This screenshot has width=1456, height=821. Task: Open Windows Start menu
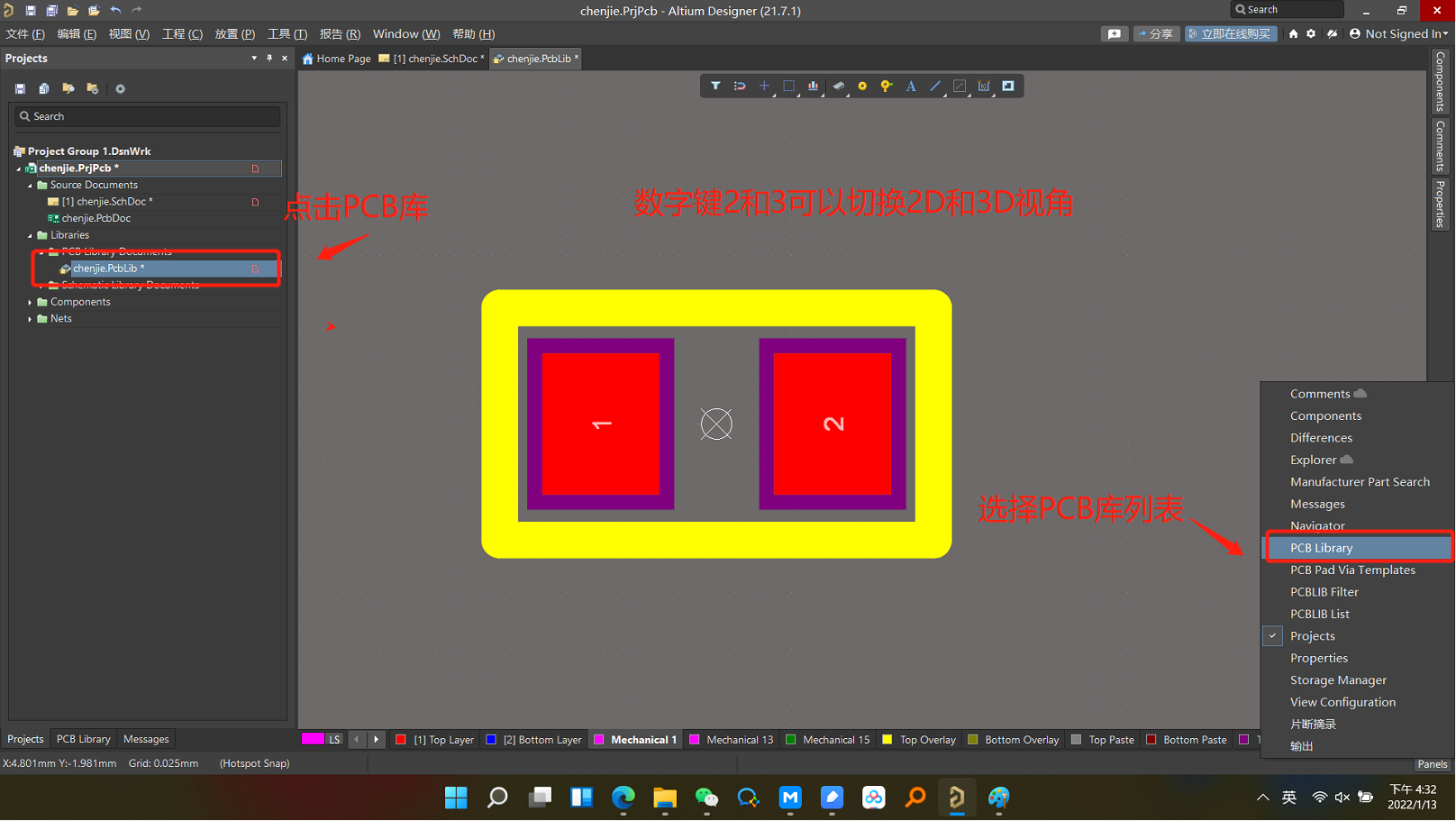click(456, 798)
